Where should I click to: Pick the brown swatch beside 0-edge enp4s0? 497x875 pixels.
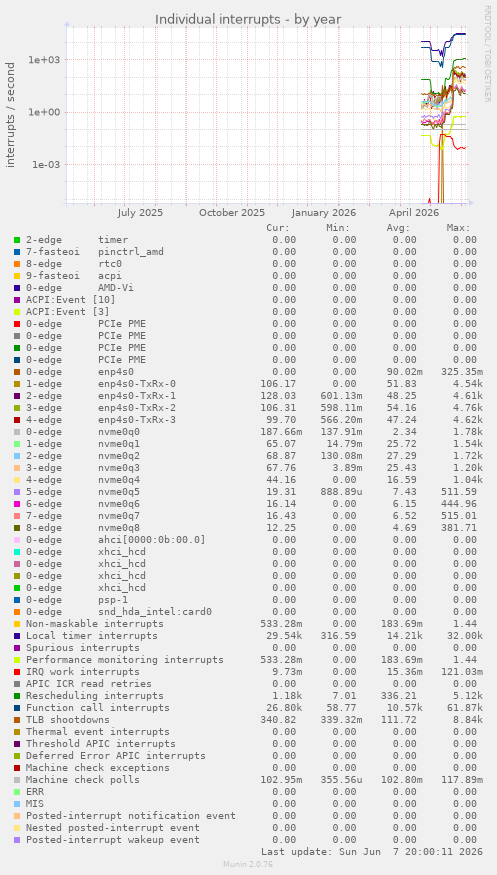[x=17, y=372]
